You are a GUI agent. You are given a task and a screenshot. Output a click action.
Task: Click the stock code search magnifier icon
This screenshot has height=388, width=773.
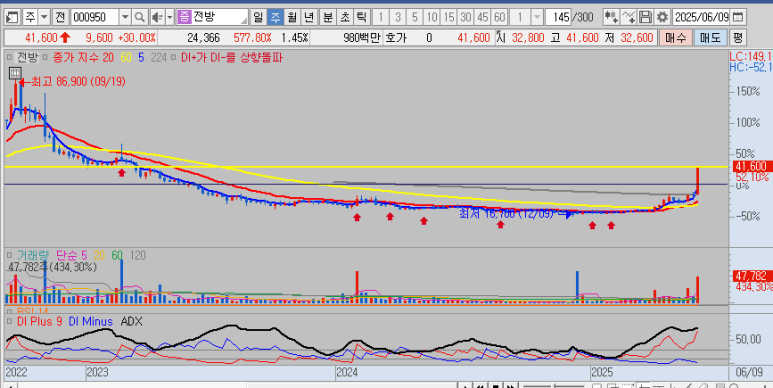pyautogui.click(x=140, y=18)
